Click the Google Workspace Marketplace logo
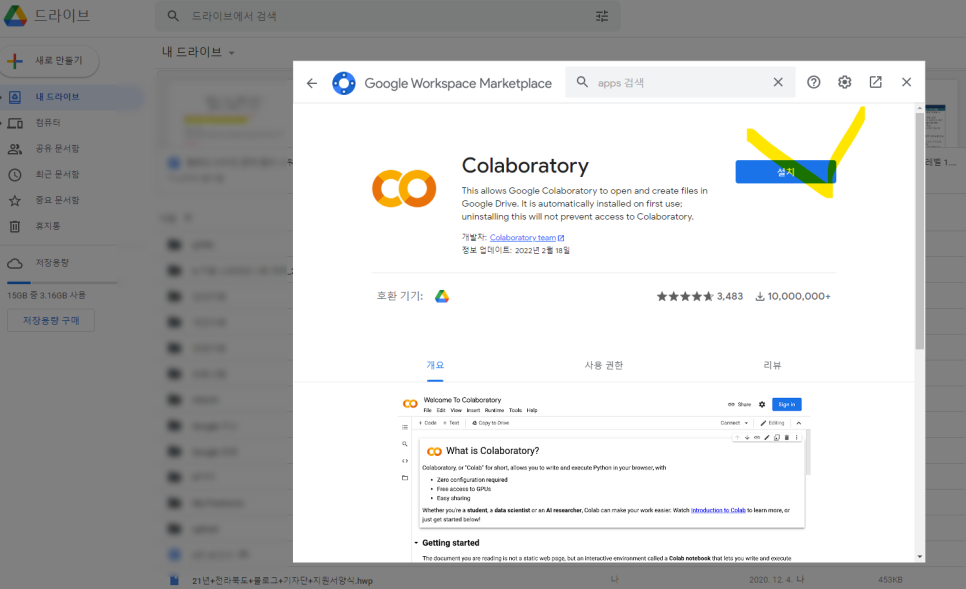Image resolution: width=966 pixels, height=589 pixels. point(344,83)
